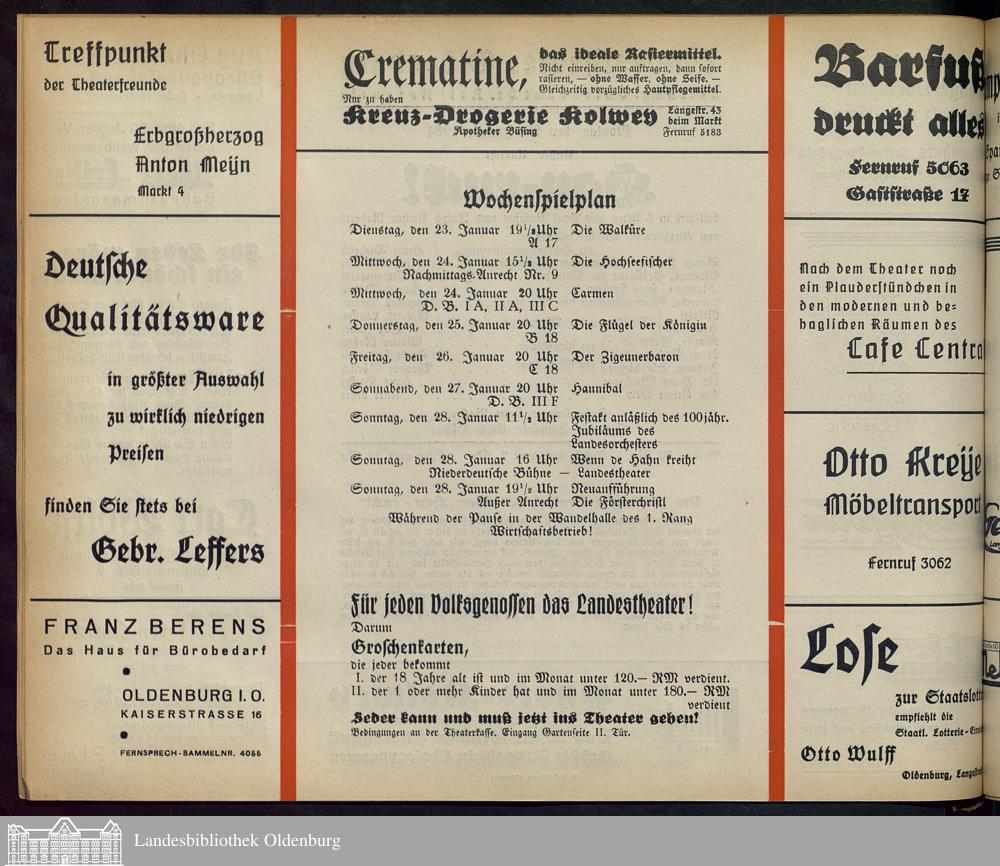The height and width of the screenshot is (866, 1000).
Task: Click Für jeden Volksgenossen das Landestheater headline
Action: [522, 604]
